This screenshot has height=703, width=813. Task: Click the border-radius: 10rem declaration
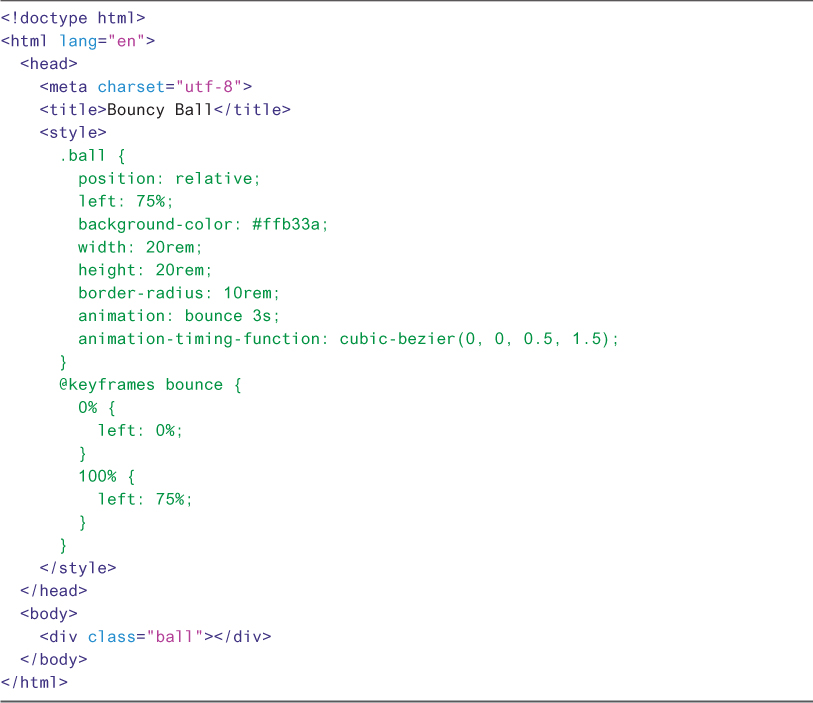179,293
